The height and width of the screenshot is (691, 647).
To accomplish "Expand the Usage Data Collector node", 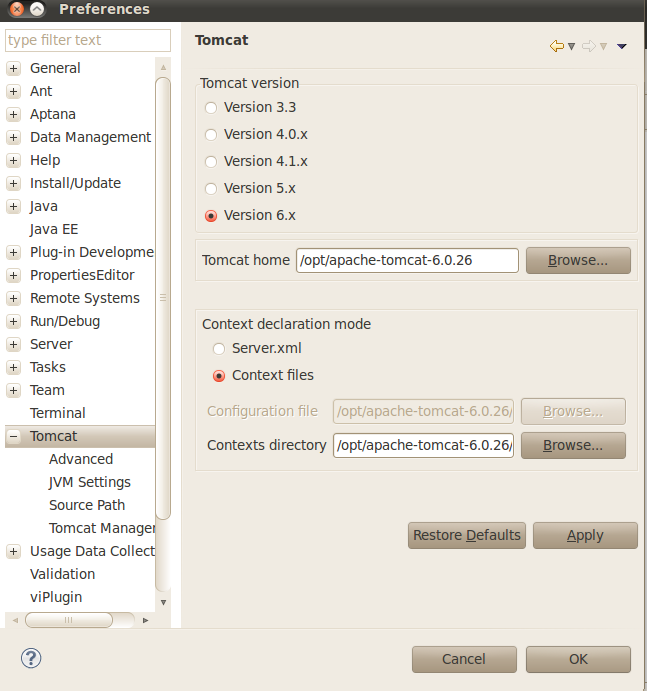I will pos(14,551).
